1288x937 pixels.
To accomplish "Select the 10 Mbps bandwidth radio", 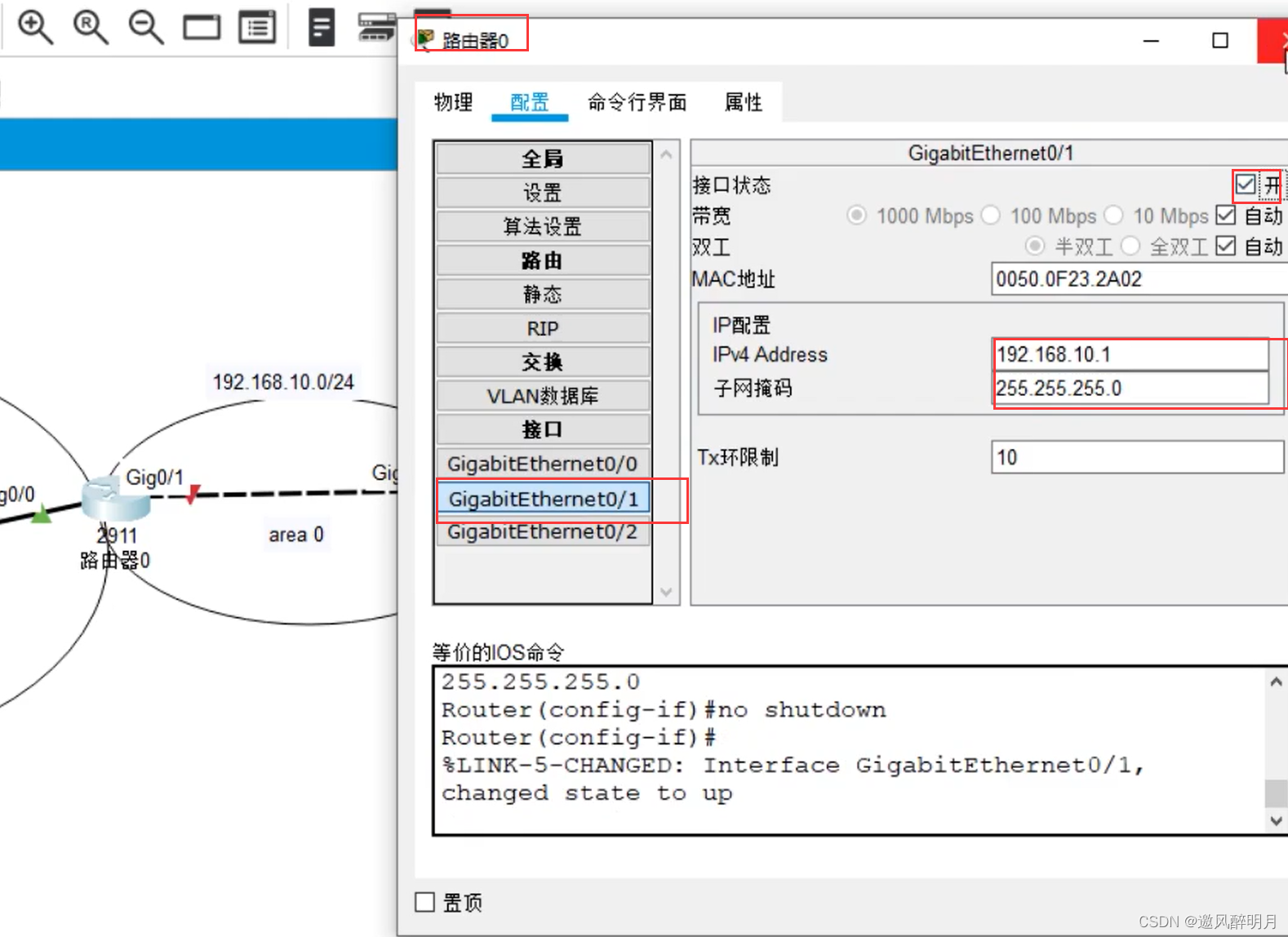I will 1113,215.
